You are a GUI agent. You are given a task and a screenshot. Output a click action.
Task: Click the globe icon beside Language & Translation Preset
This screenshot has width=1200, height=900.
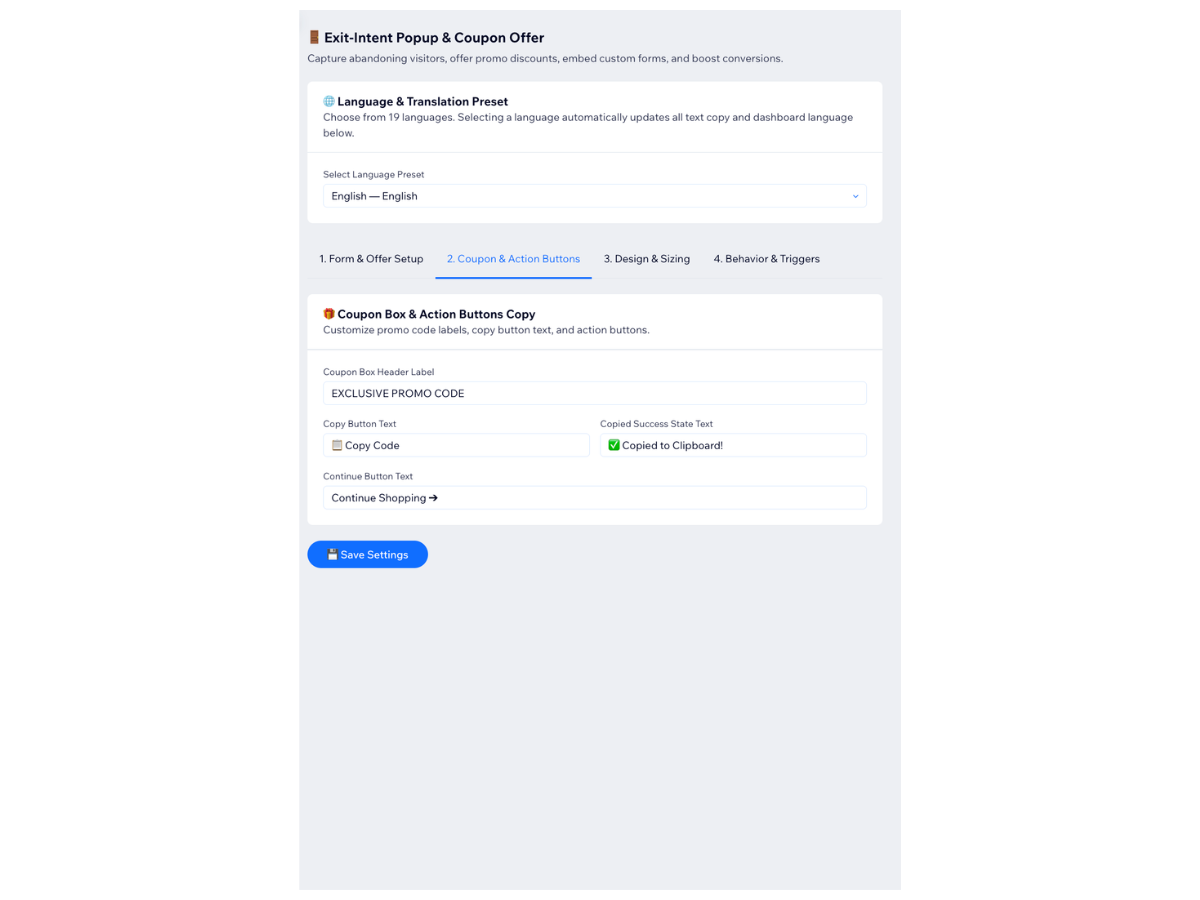coord(329,101)
